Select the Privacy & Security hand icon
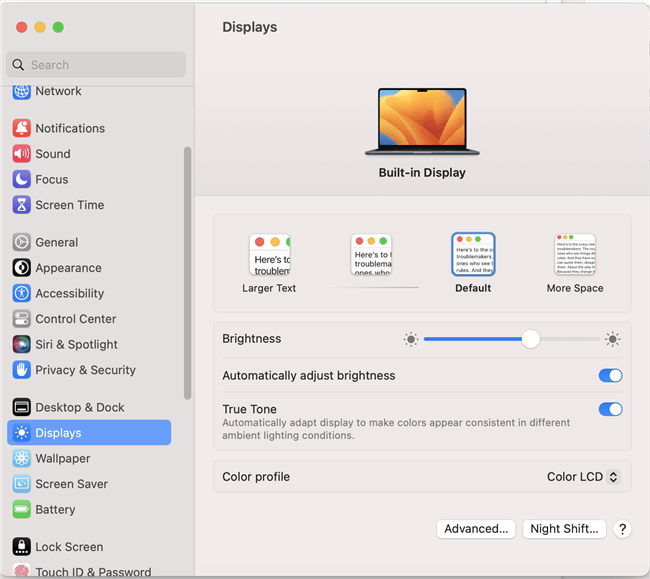 click(x=21, y=370)
